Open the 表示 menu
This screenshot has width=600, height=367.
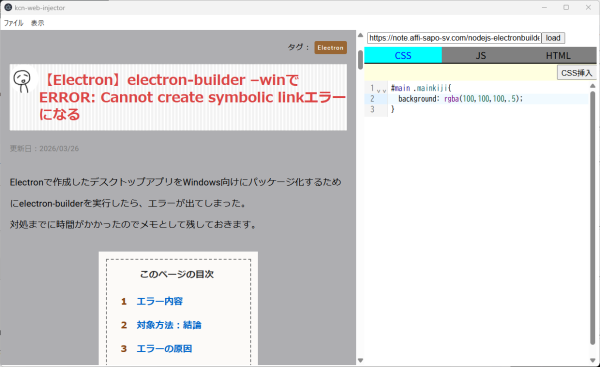(38, 23)
